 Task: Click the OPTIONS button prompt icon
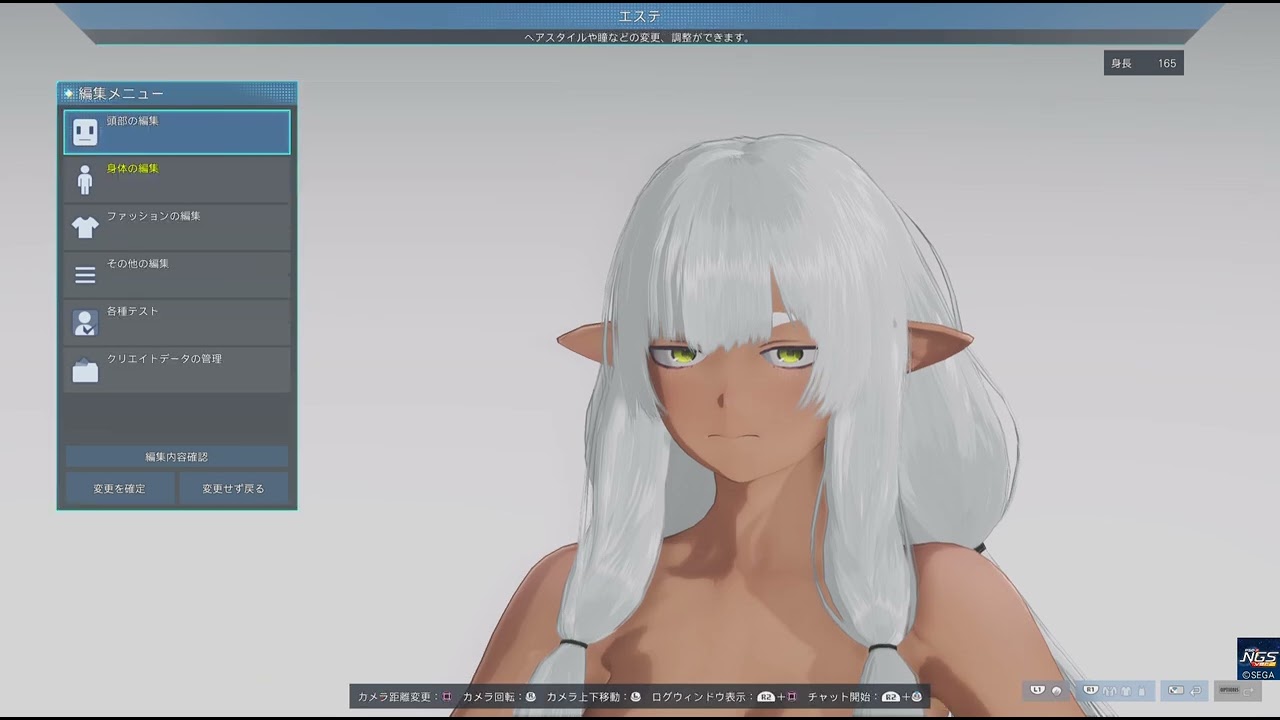click(1229, 690)
